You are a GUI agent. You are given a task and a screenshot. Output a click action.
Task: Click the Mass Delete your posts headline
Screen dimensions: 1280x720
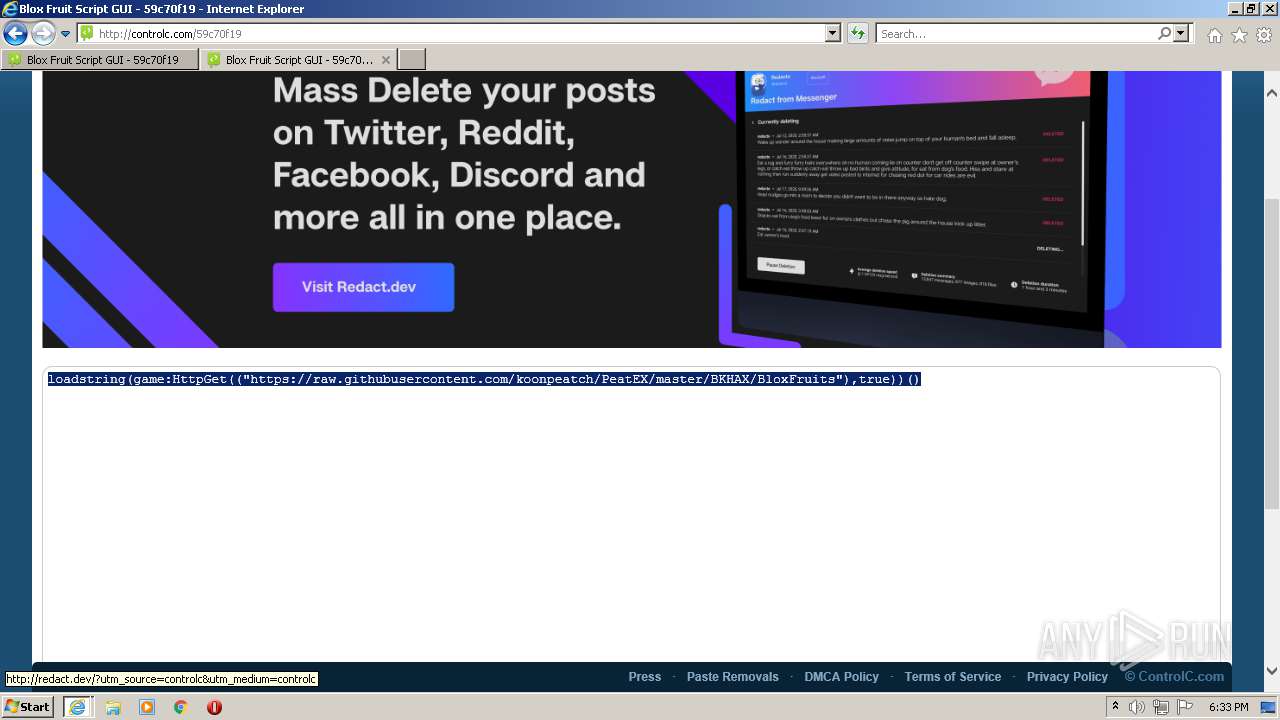pos(464,154)
